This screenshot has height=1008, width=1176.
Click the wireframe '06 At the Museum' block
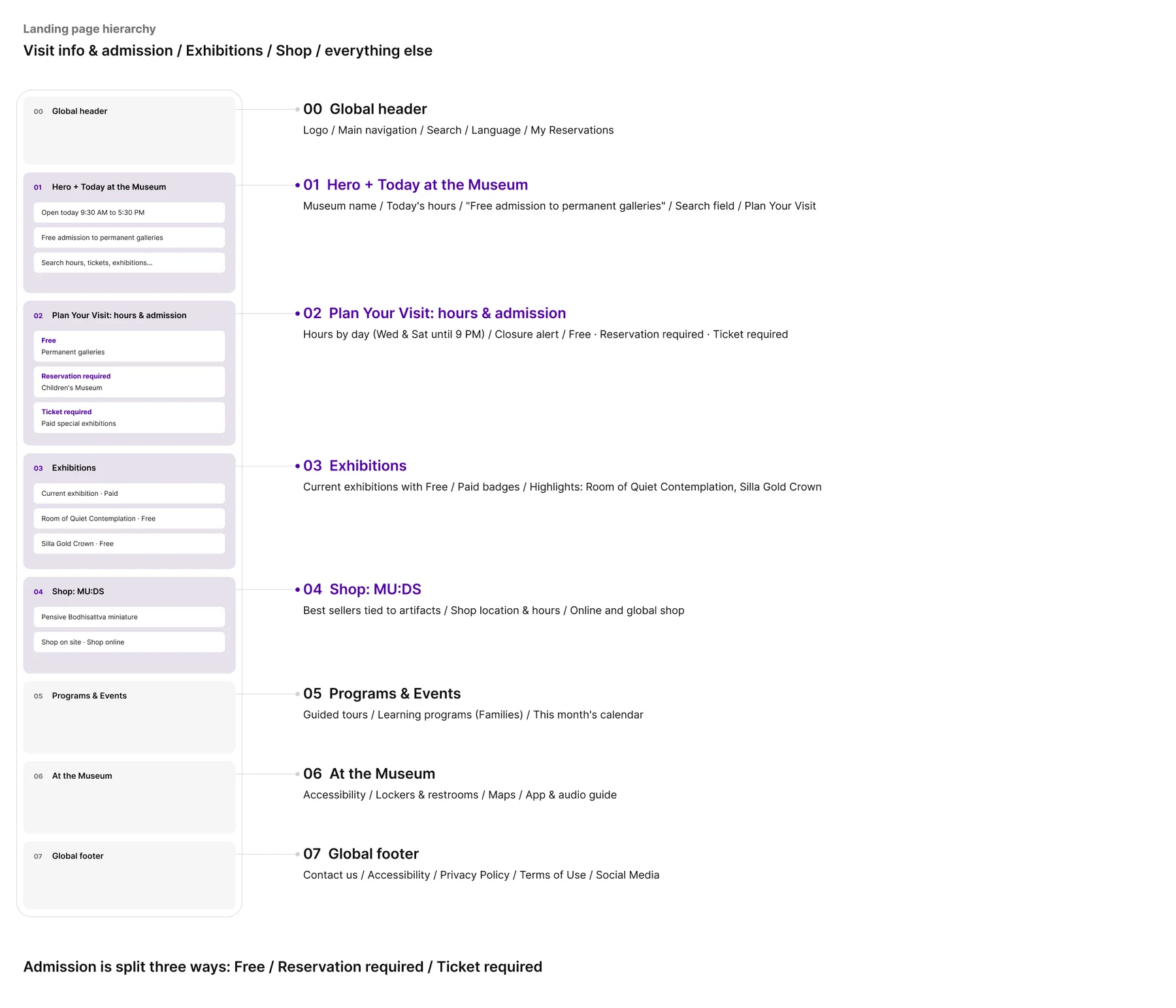[129, 797]
